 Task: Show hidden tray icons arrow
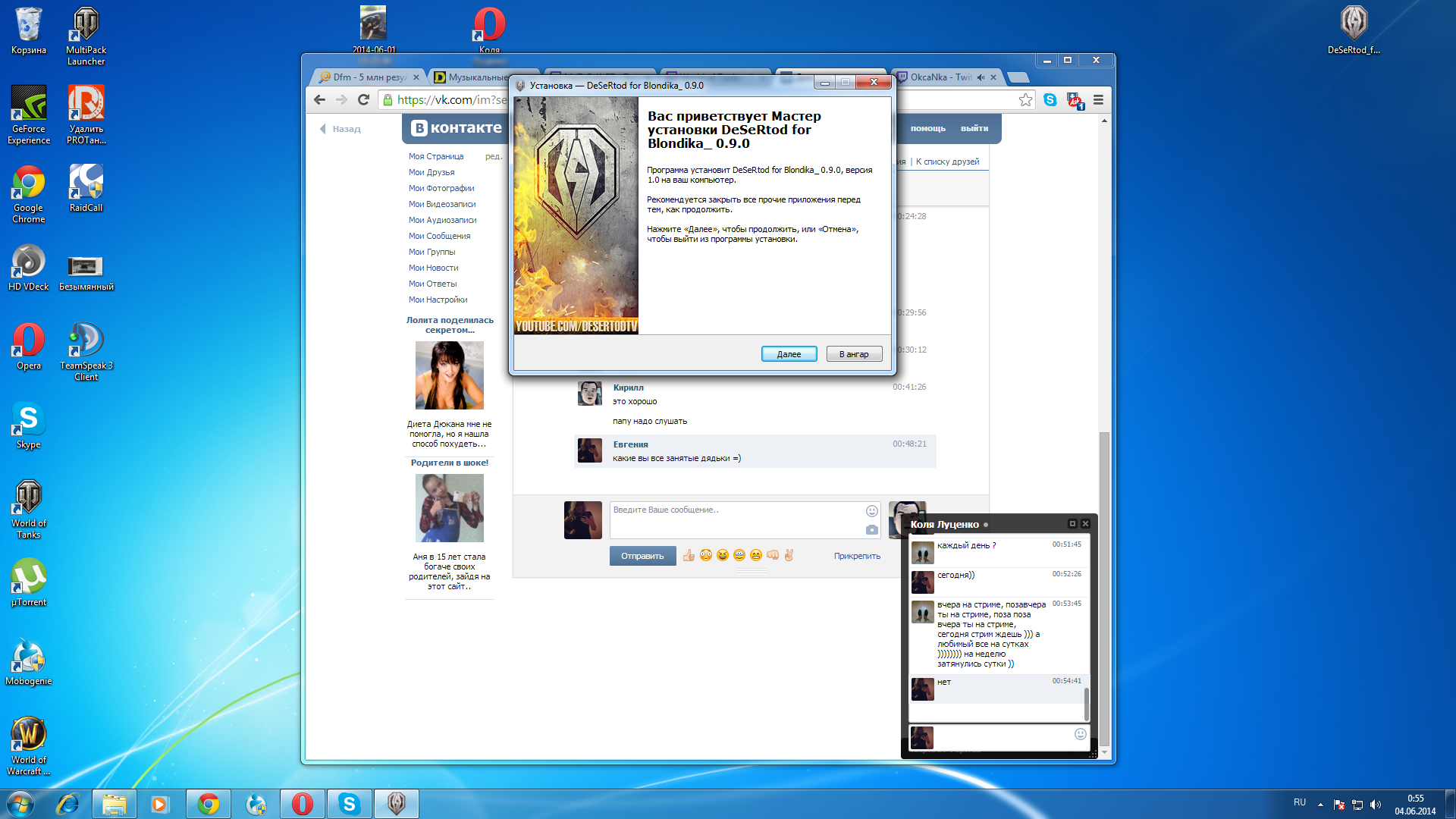pos(1320,805)
